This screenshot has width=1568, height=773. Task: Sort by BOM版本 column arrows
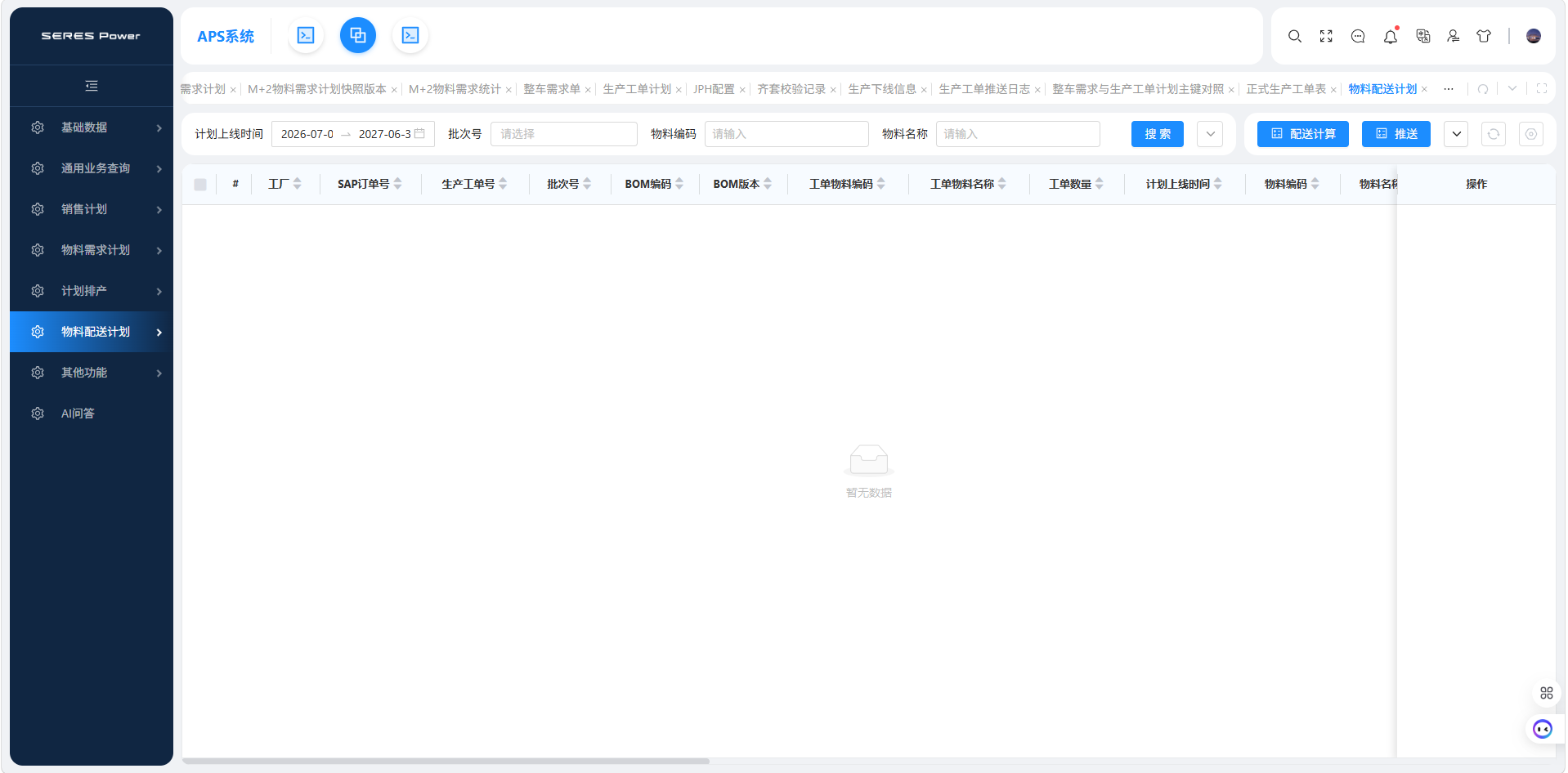tap(768, 184)
